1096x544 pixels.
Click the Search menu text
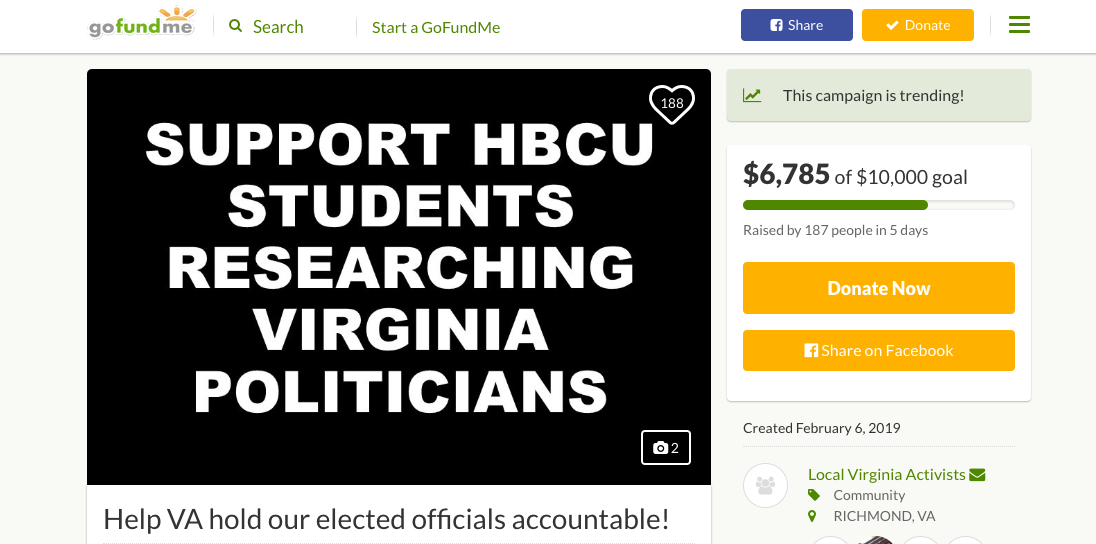click(x=278, y=27)
